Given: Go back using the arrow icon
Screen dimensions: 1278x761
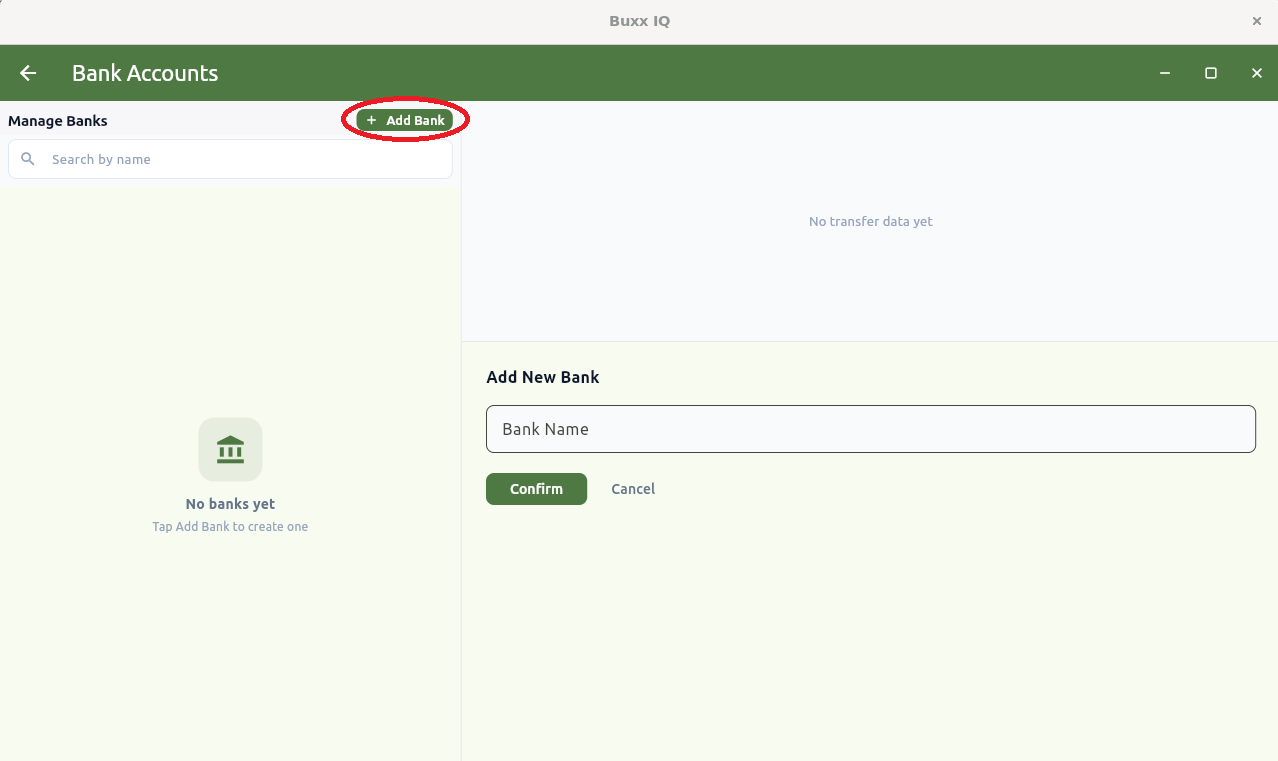Looking at the screenshot, I should pos(28,73).
